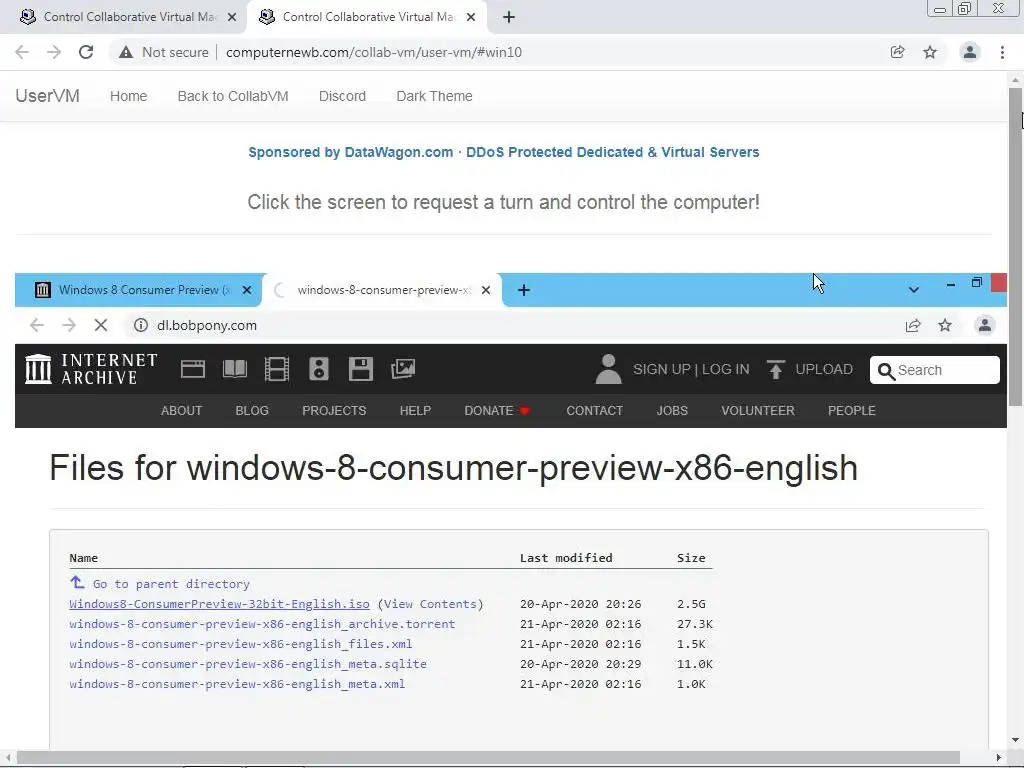Open the english_files.xml file
Viewport: 1024px width, 768px height.
point(240,644)
